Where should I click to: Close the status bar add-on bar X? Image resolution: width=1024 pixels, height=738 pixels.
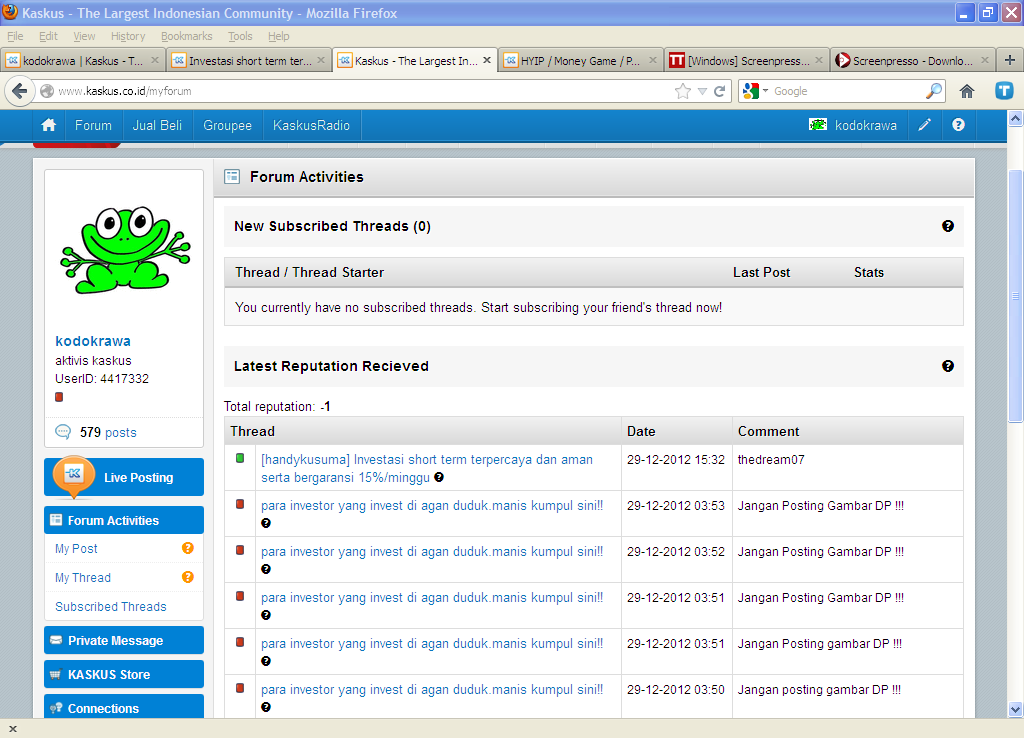(12, 729)
